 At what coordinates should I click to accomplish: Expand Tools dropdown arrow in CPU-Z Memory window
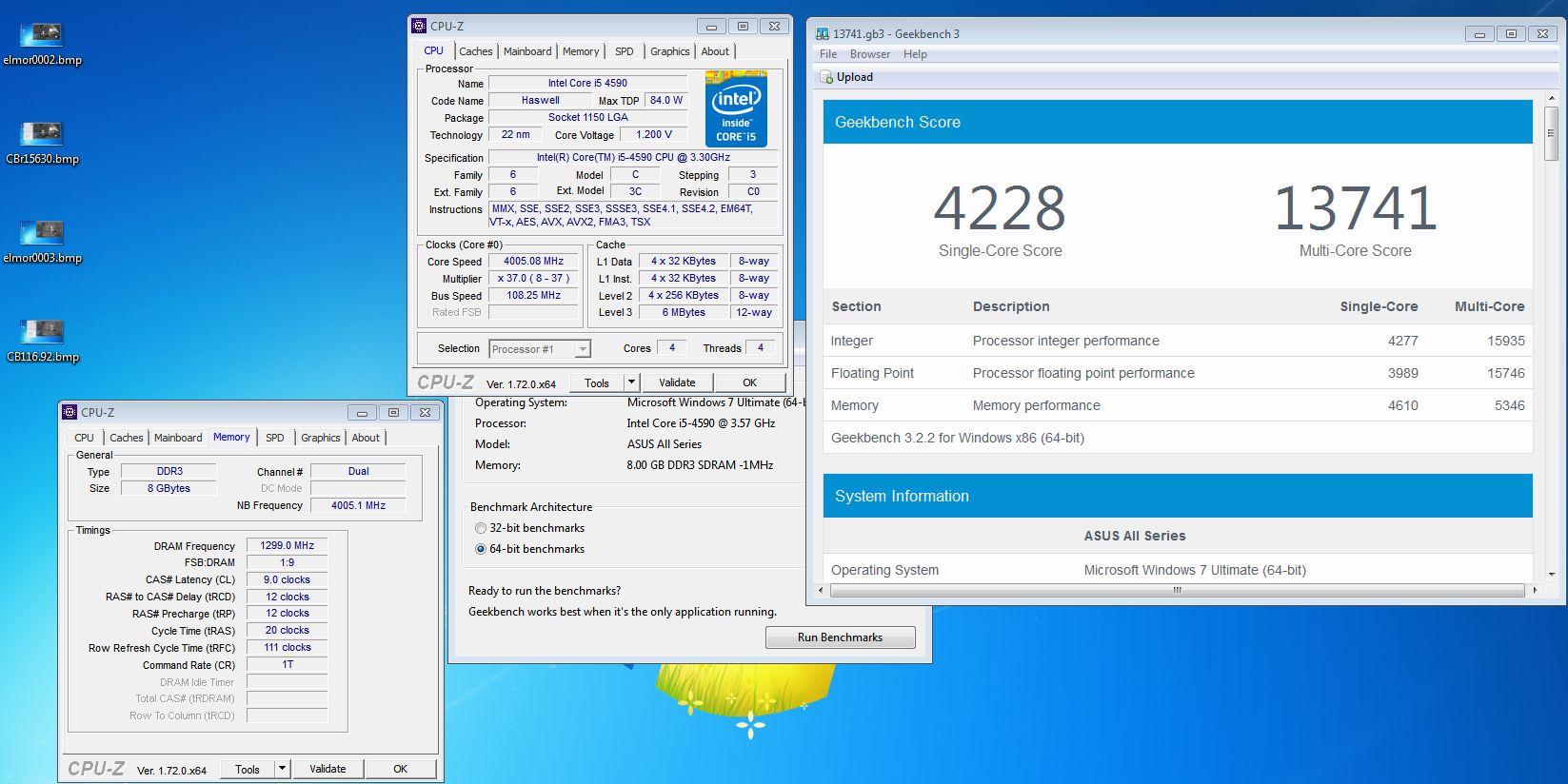click(282, 769)
